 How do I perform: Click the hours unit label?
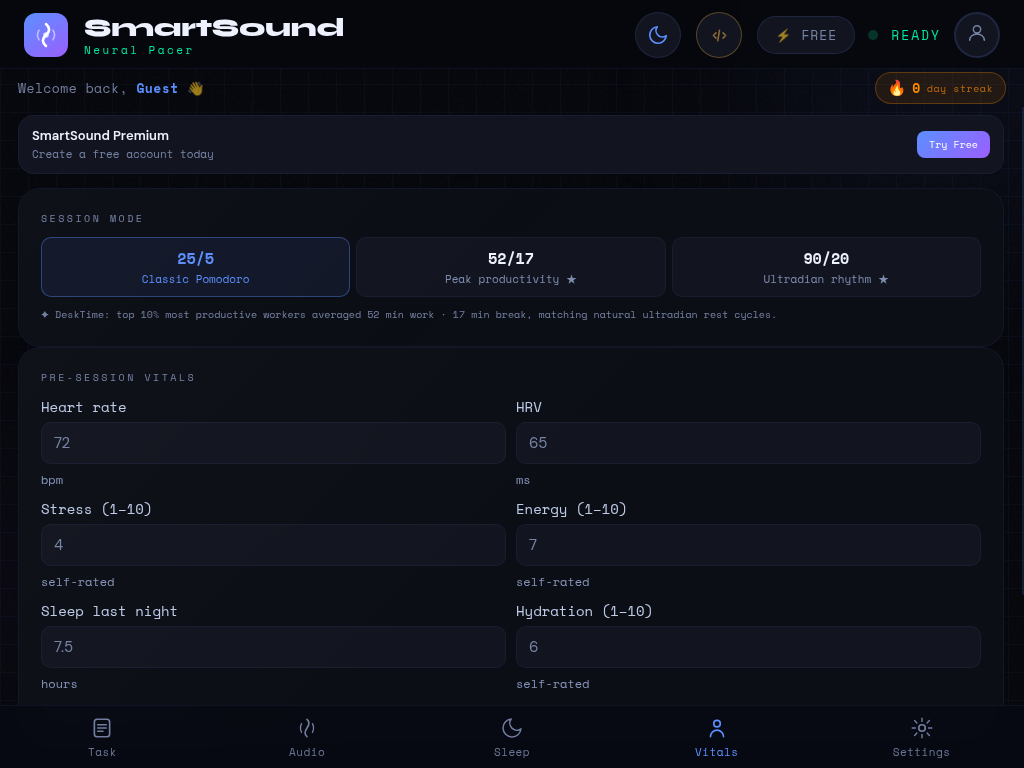click(59, 684)
